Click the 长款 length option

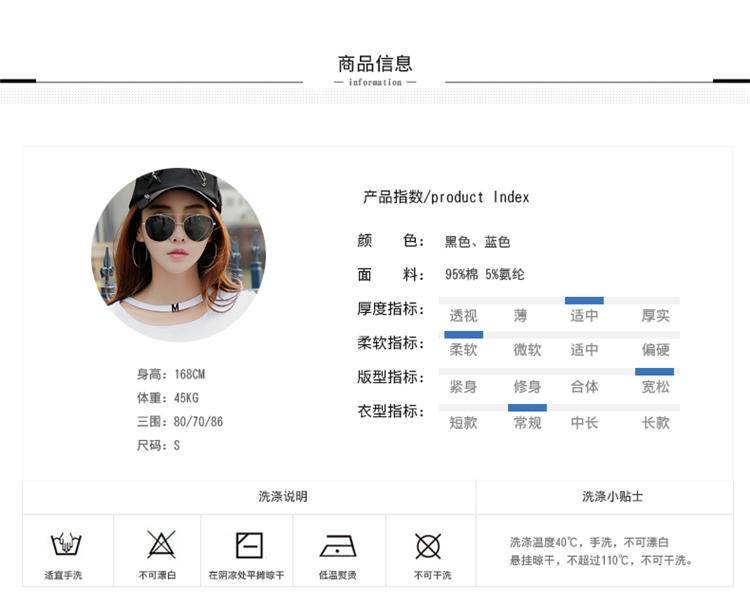[x=655, y=423]
